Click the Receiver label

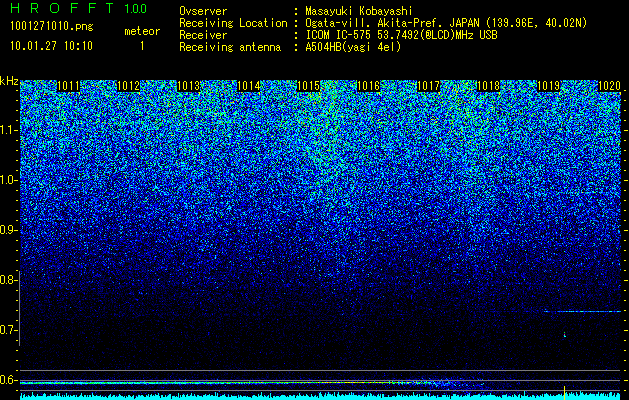[203, 35]
